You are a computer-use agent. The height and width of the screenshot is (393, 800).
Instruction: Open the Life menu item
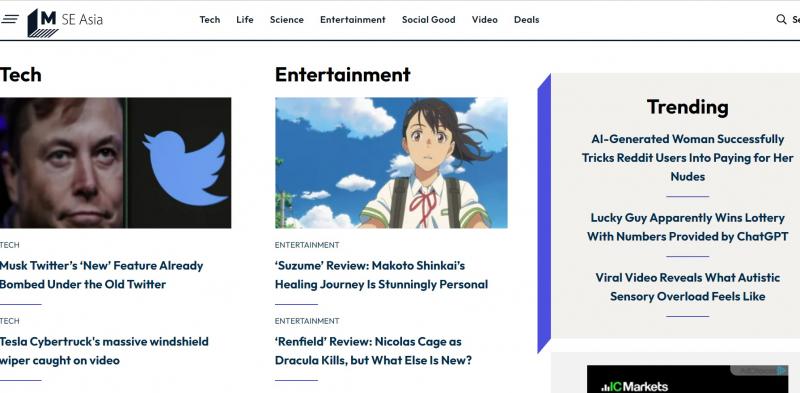(245, 20)
